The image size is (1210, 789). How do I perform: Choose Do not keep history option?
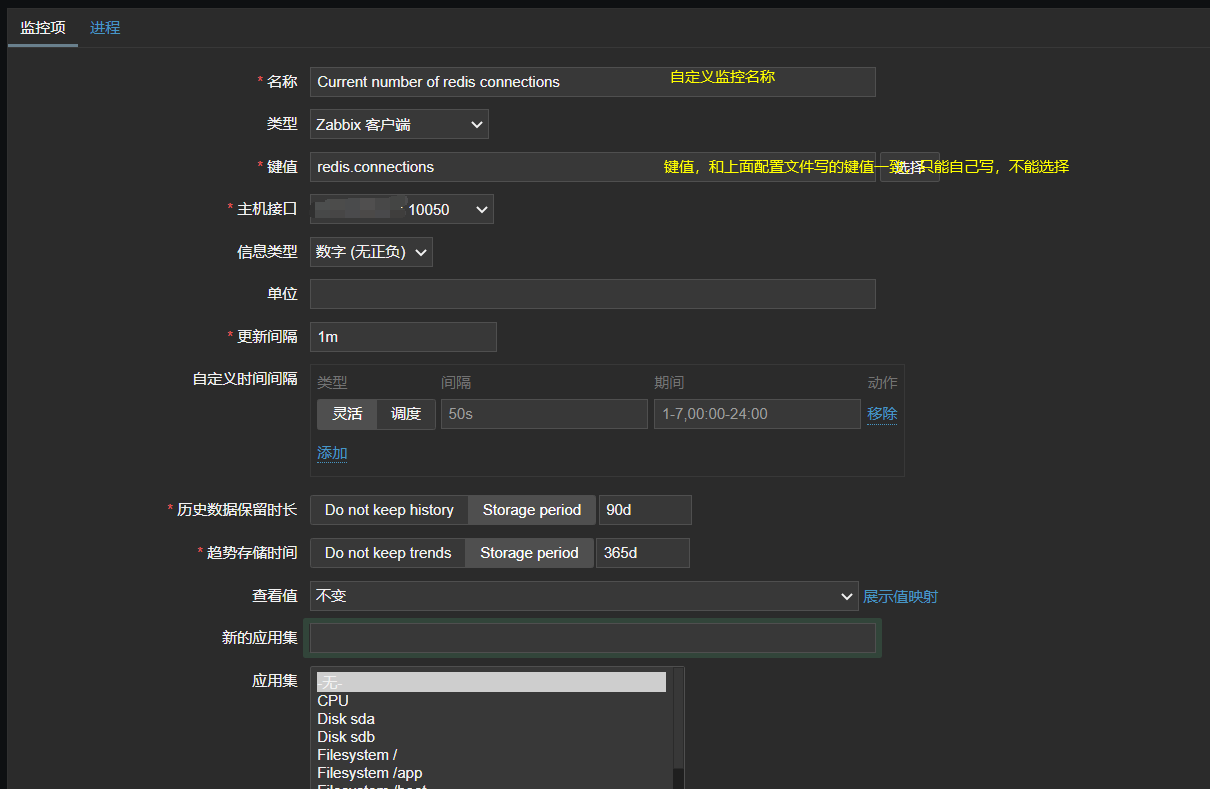pos(389,510)
